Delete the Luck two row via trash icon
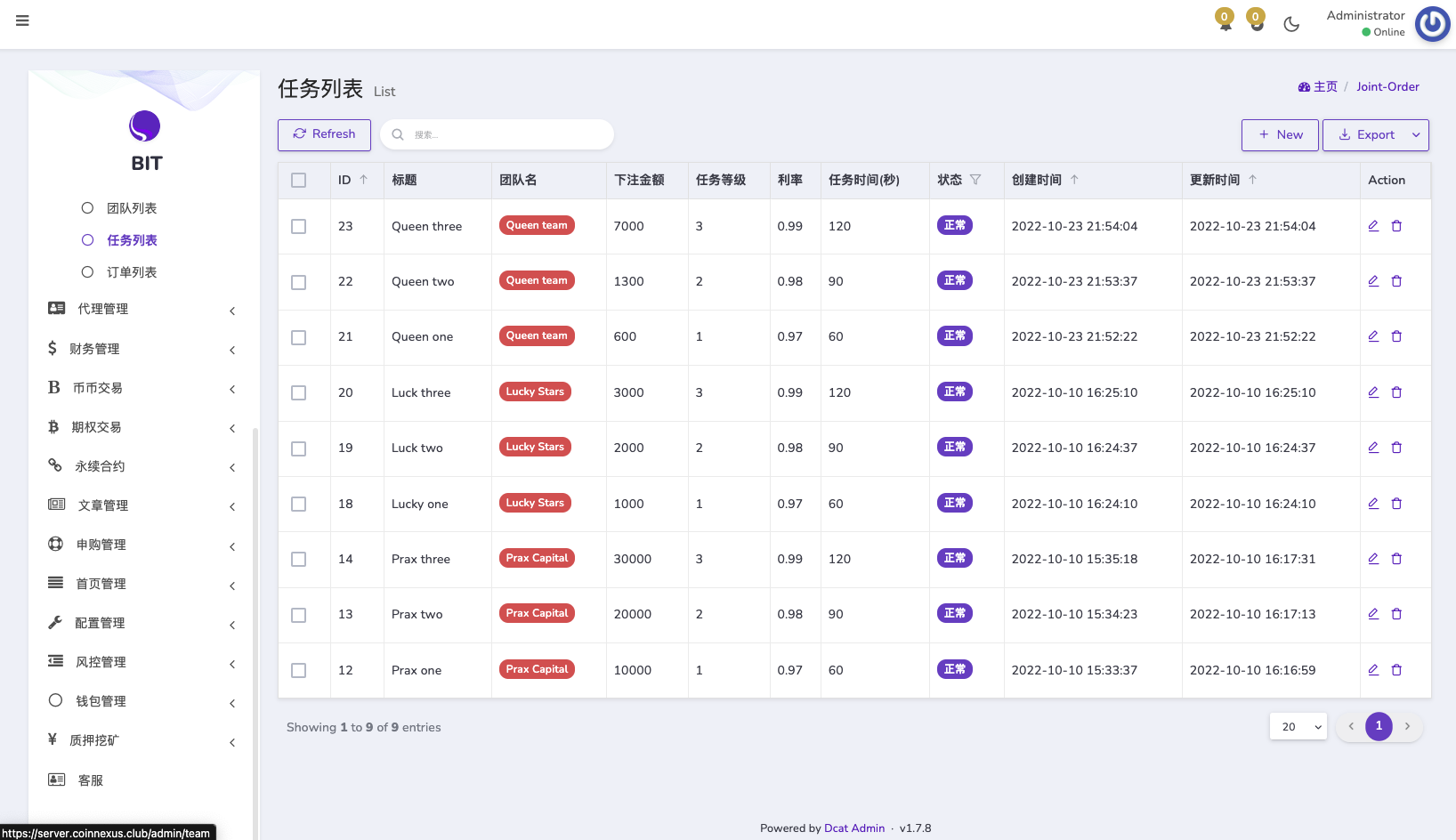Screen dimensions: 1456x840 (x=1396, y=448)
